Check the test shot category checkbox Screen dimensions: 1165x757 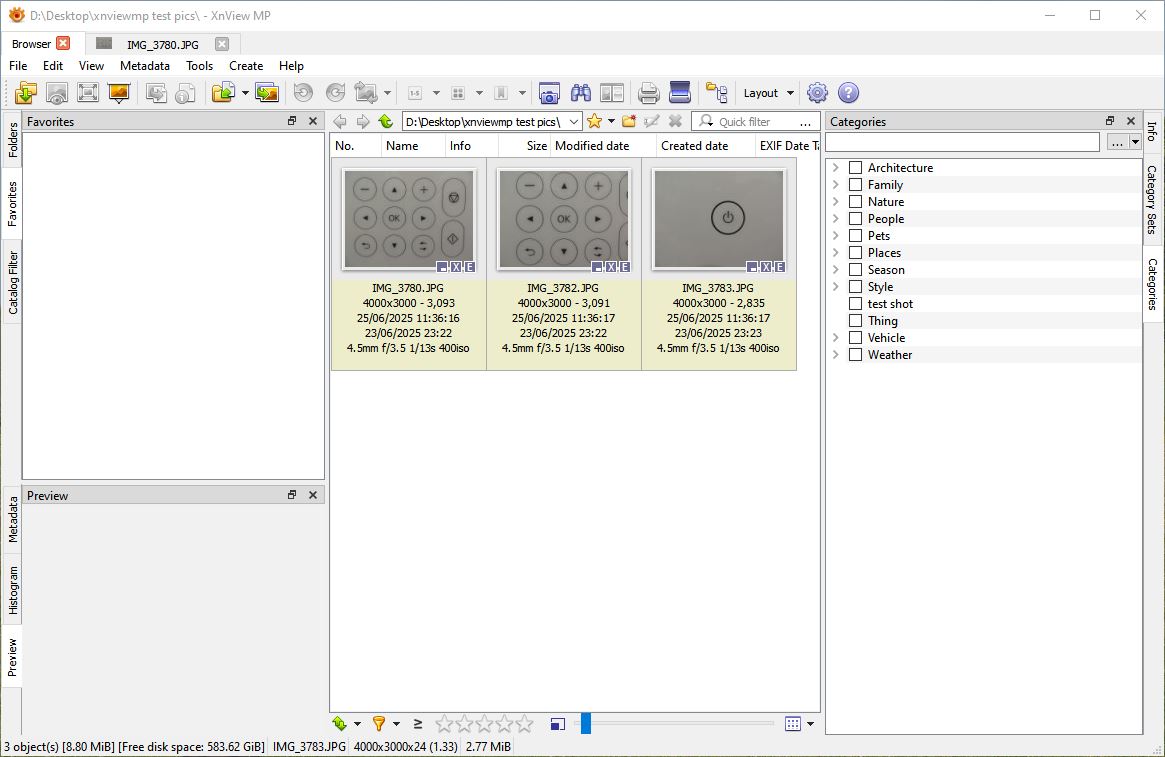click(x=855, y=304)
